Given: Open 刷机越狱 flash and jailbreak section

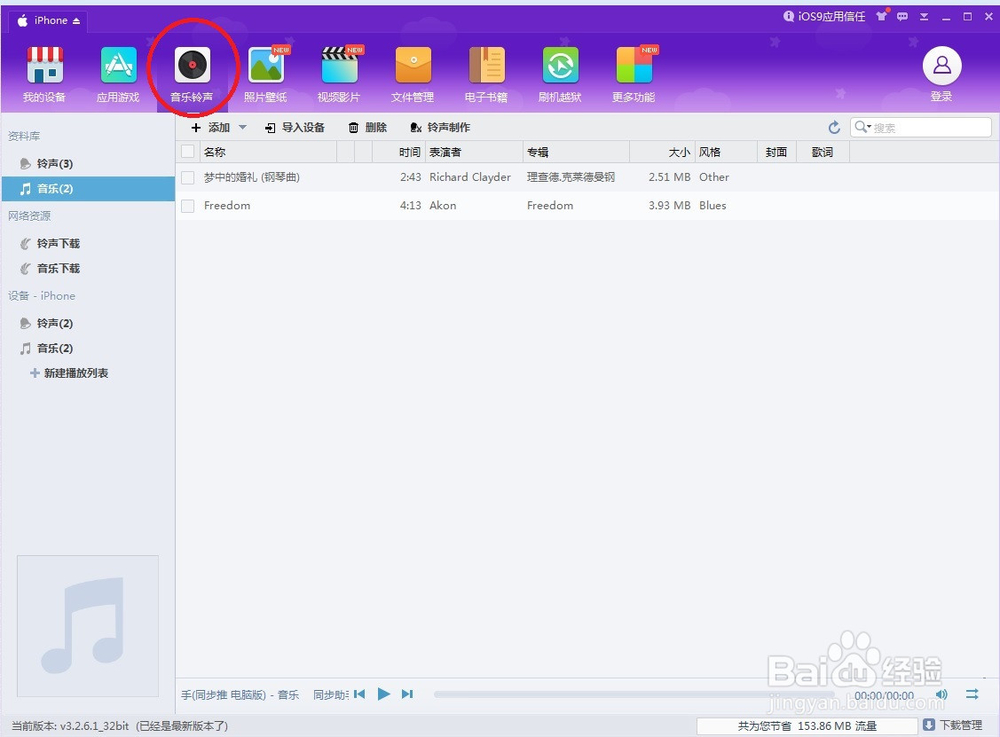Looking at the screenshot, I should coord(560,73).
